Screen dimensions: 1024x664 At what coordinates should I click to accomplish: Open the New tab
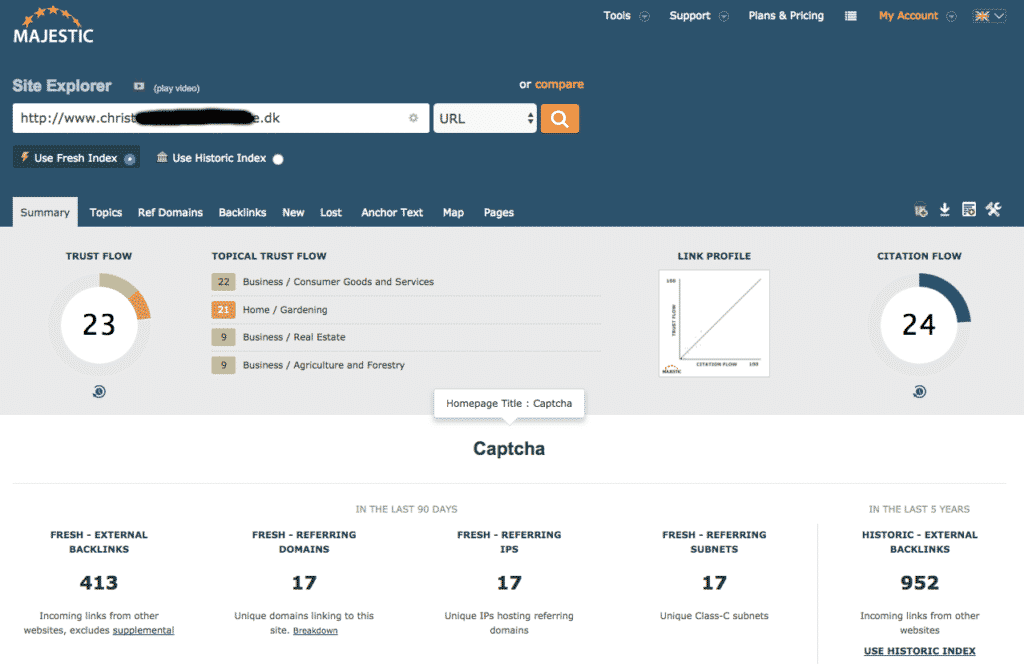click(293, 212)
